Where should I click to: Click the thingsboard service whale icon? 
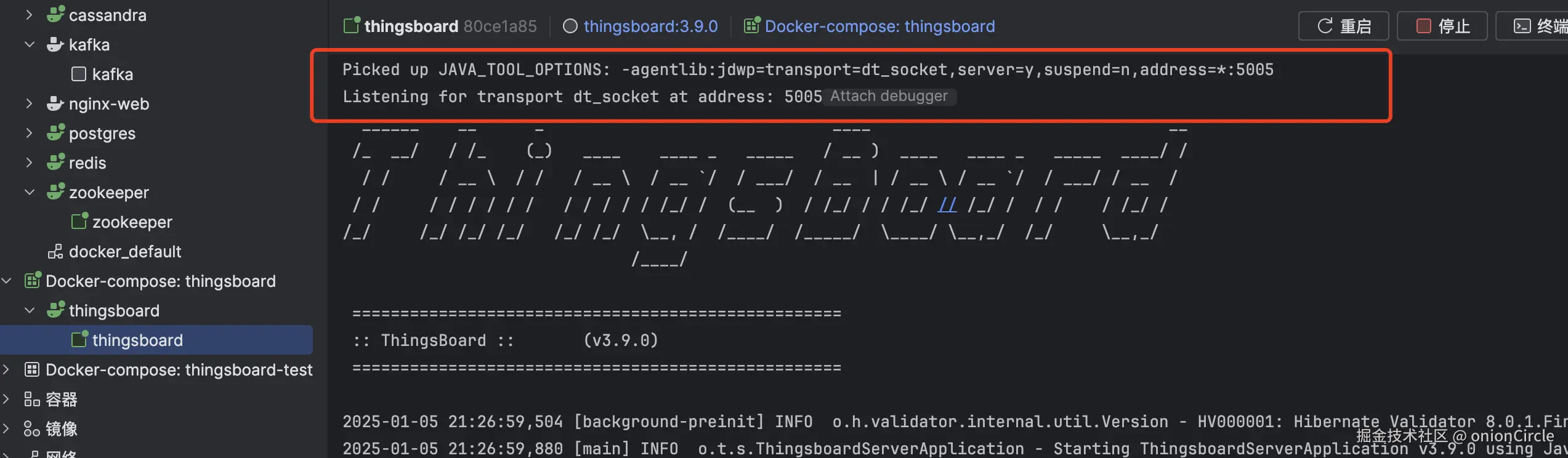tap(55, 310)
